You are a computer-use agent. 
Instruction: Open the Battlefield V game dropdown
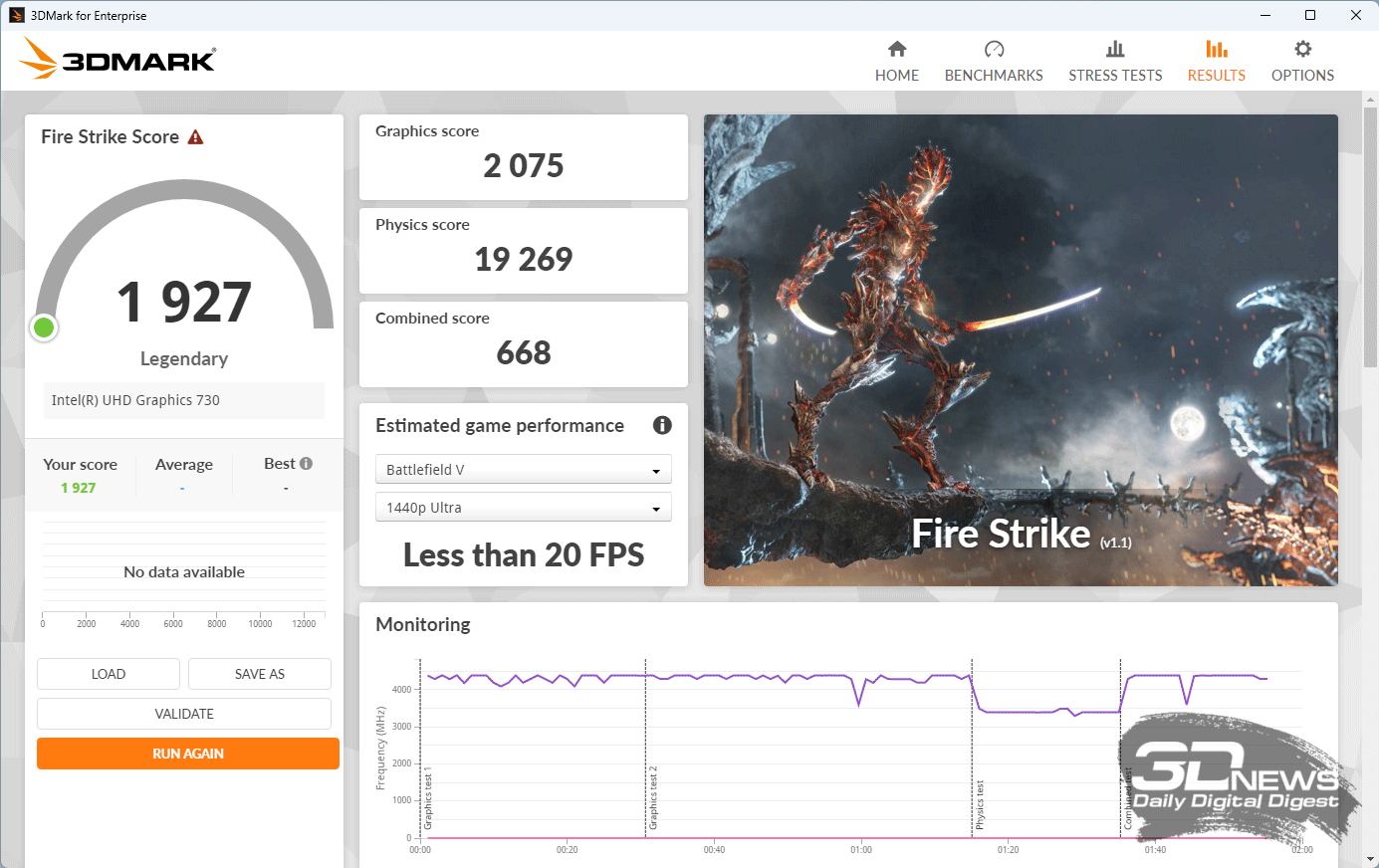[523, 470]
